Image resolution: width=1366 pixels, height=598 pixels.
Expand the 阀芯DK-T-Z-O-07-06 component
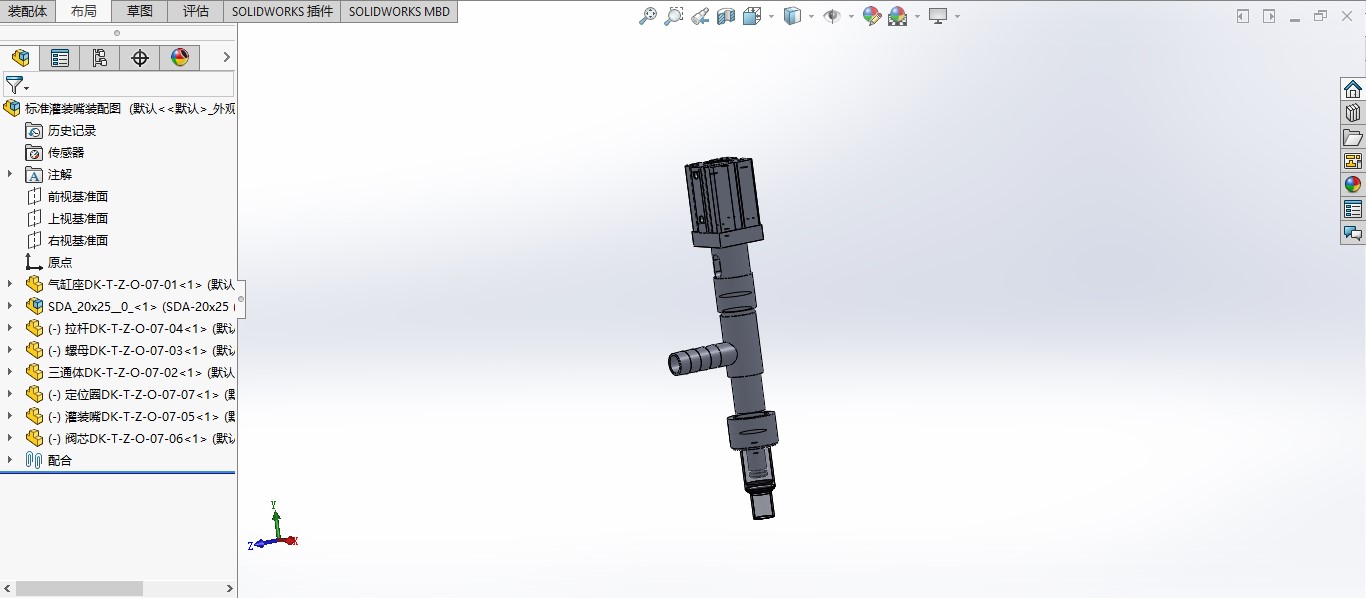click(10, 438)
